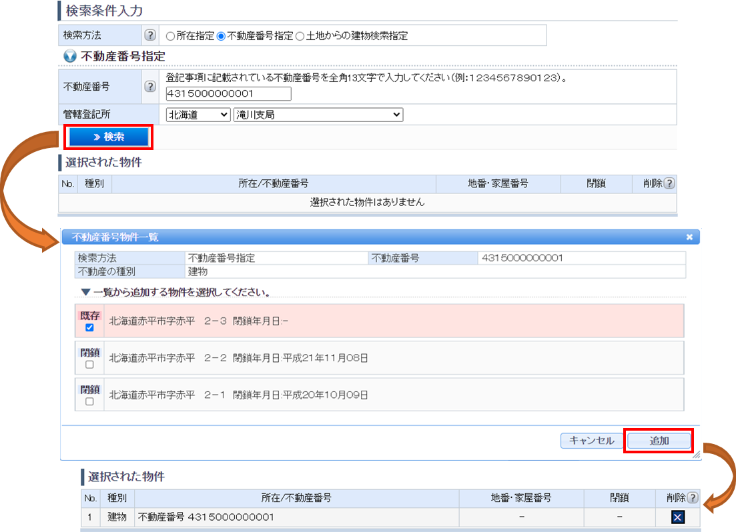Click the blue icon beside 不動産番号指定 heading
The height and width of the screenshot is (532, 736).
tap(69, 56)
